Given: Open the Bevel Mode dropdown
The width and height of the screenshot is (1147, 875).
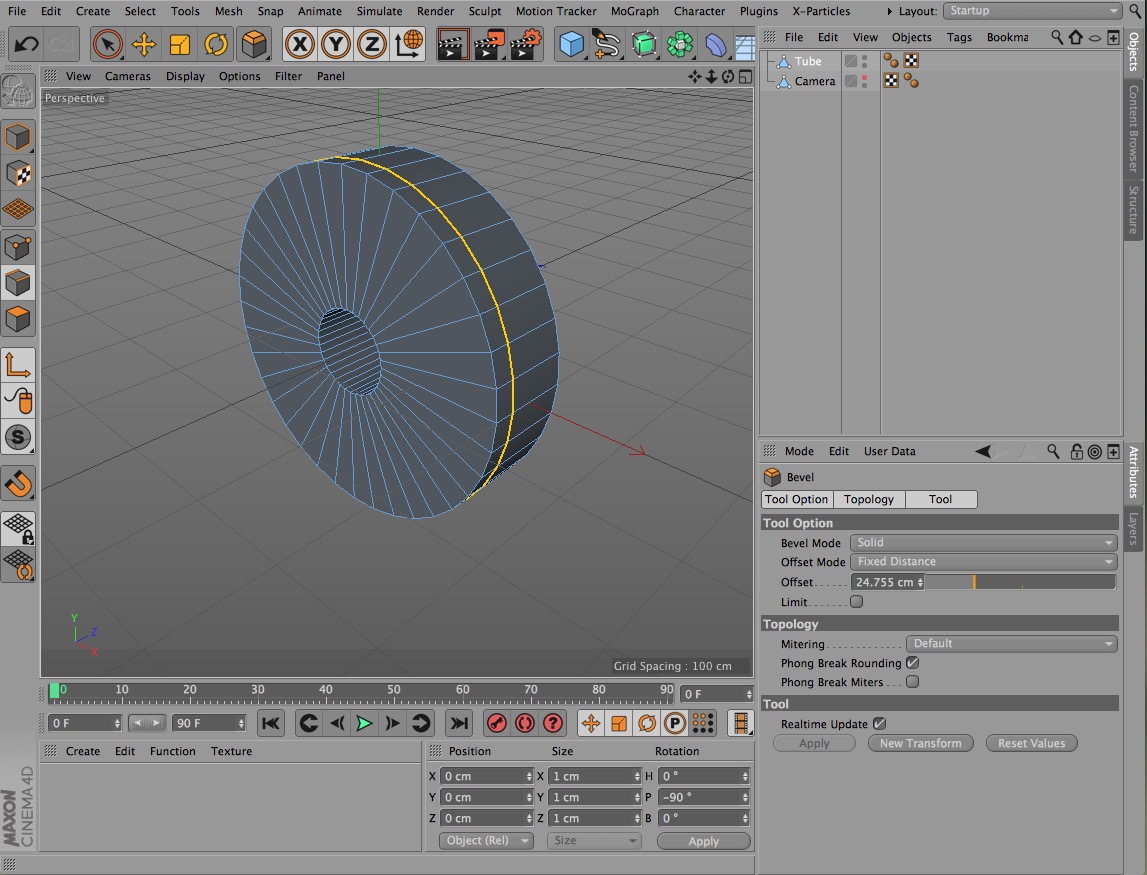Looking at the screenshot, I should coord(983,543).
